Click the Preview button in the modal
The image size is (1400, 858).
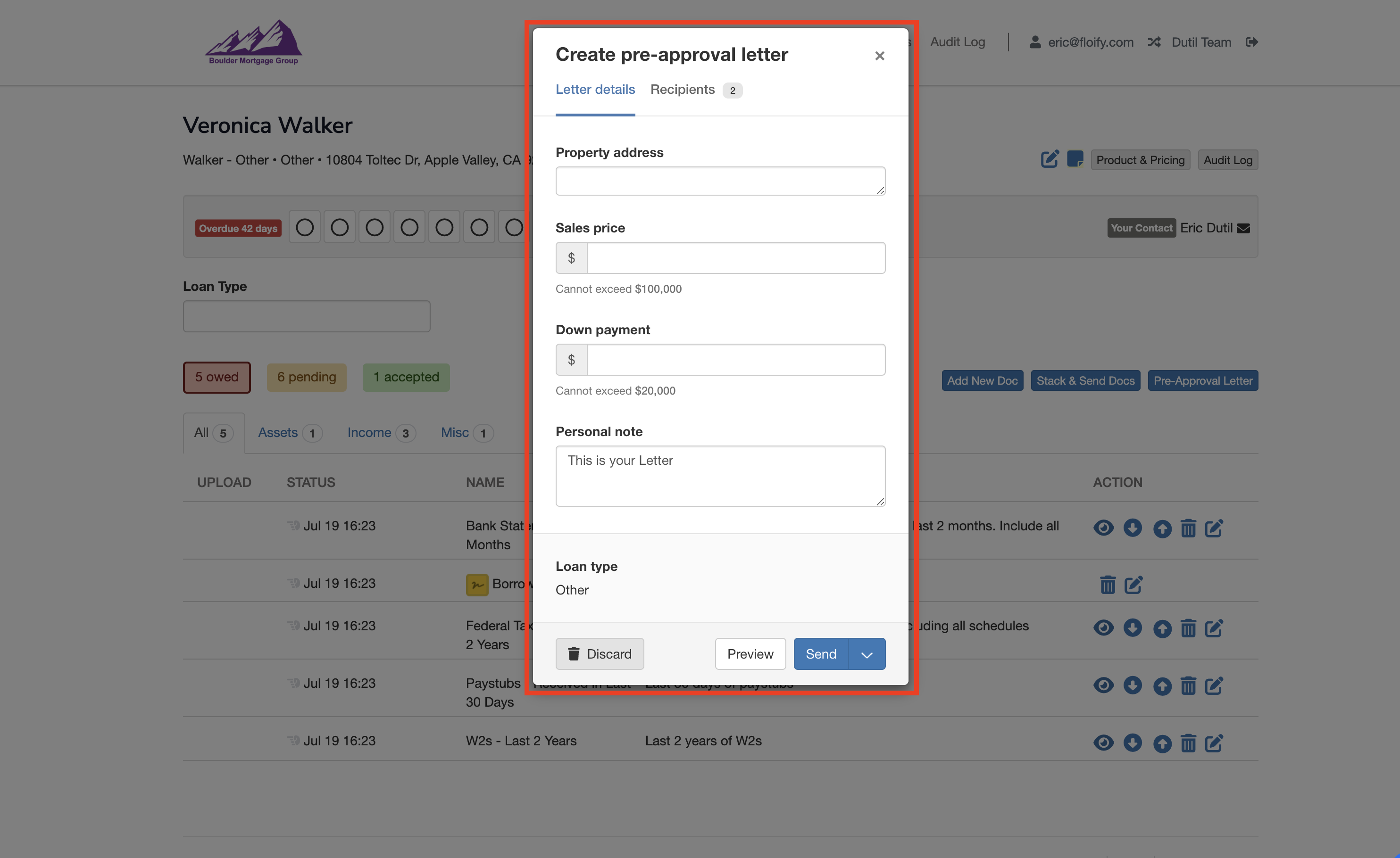point(750,654)
